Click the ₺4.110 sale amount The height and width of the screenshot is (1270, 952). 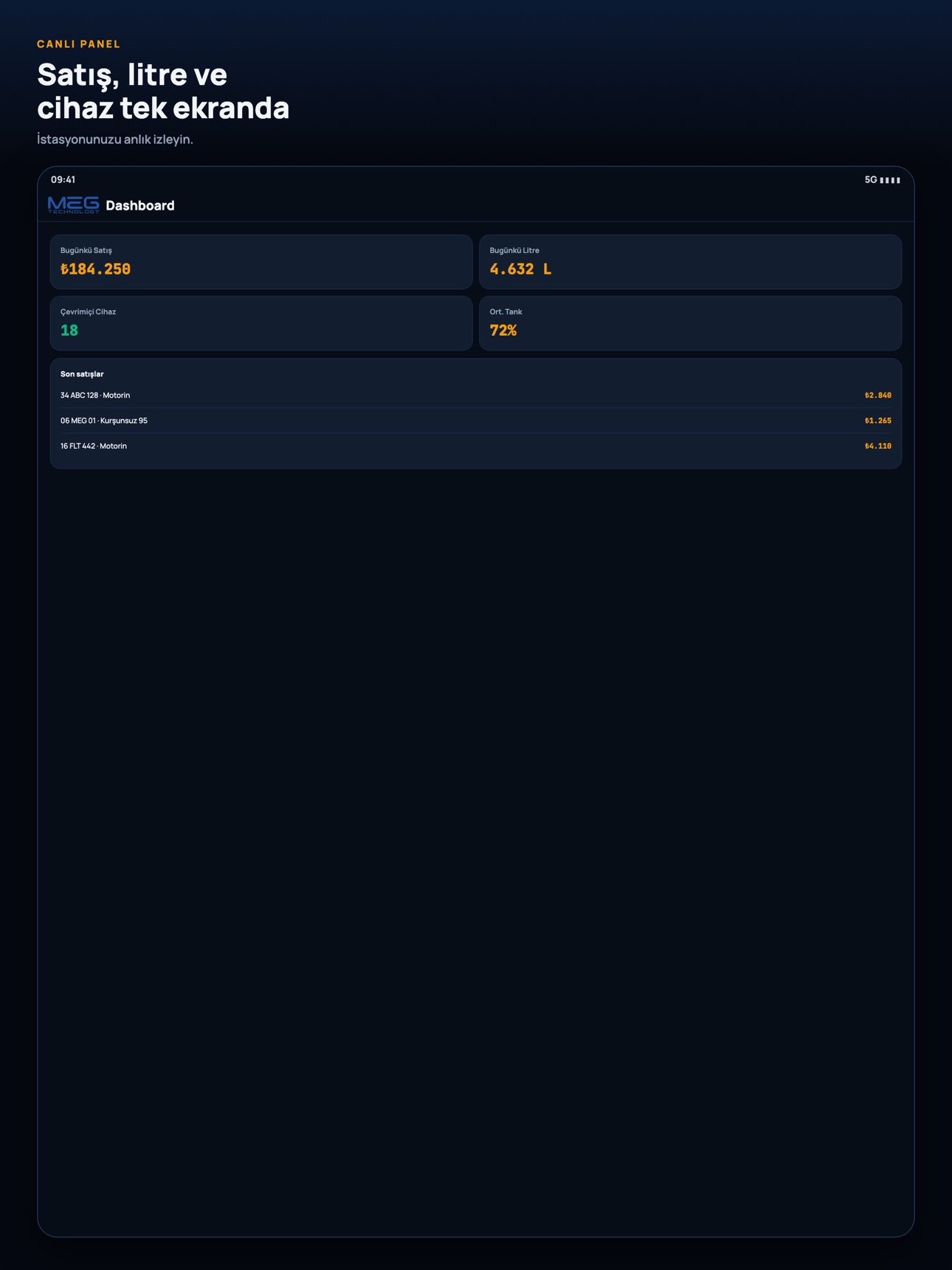pos(878,446)
